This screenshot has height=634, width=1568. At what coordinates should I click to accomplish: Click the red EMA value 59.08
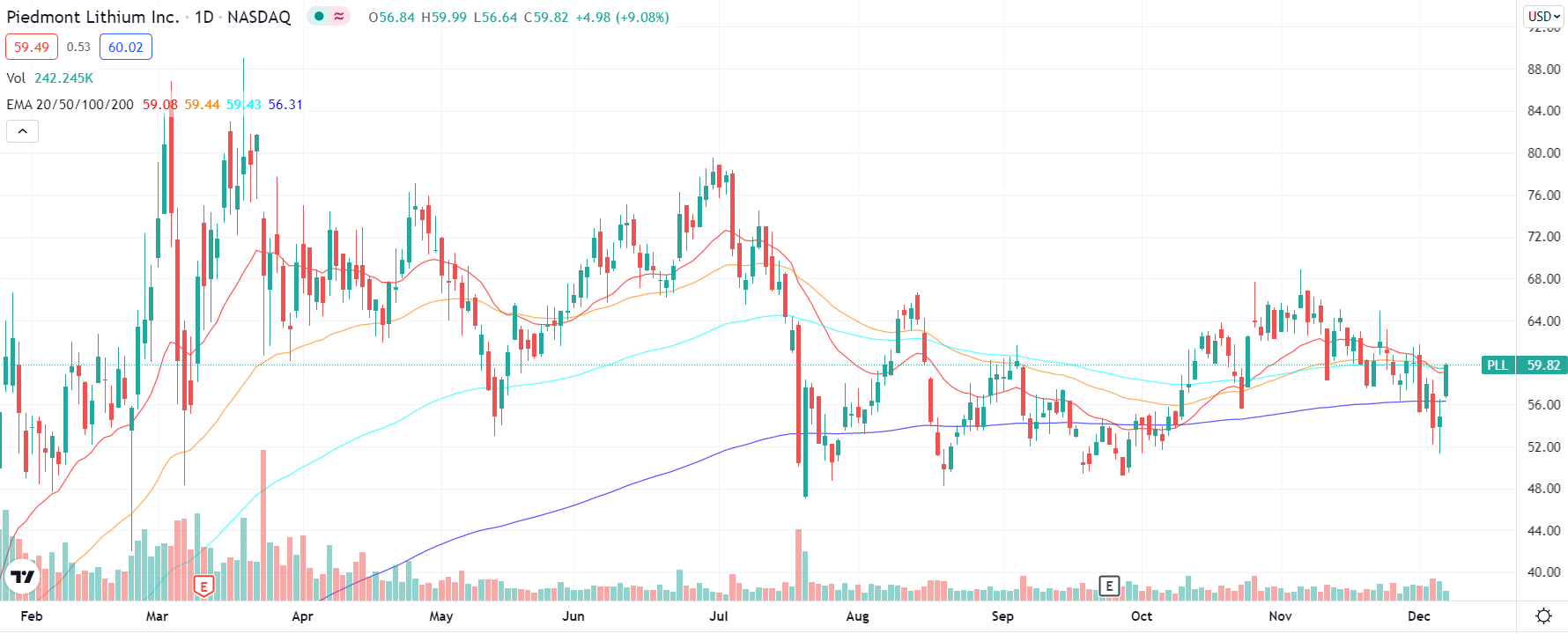160,105
